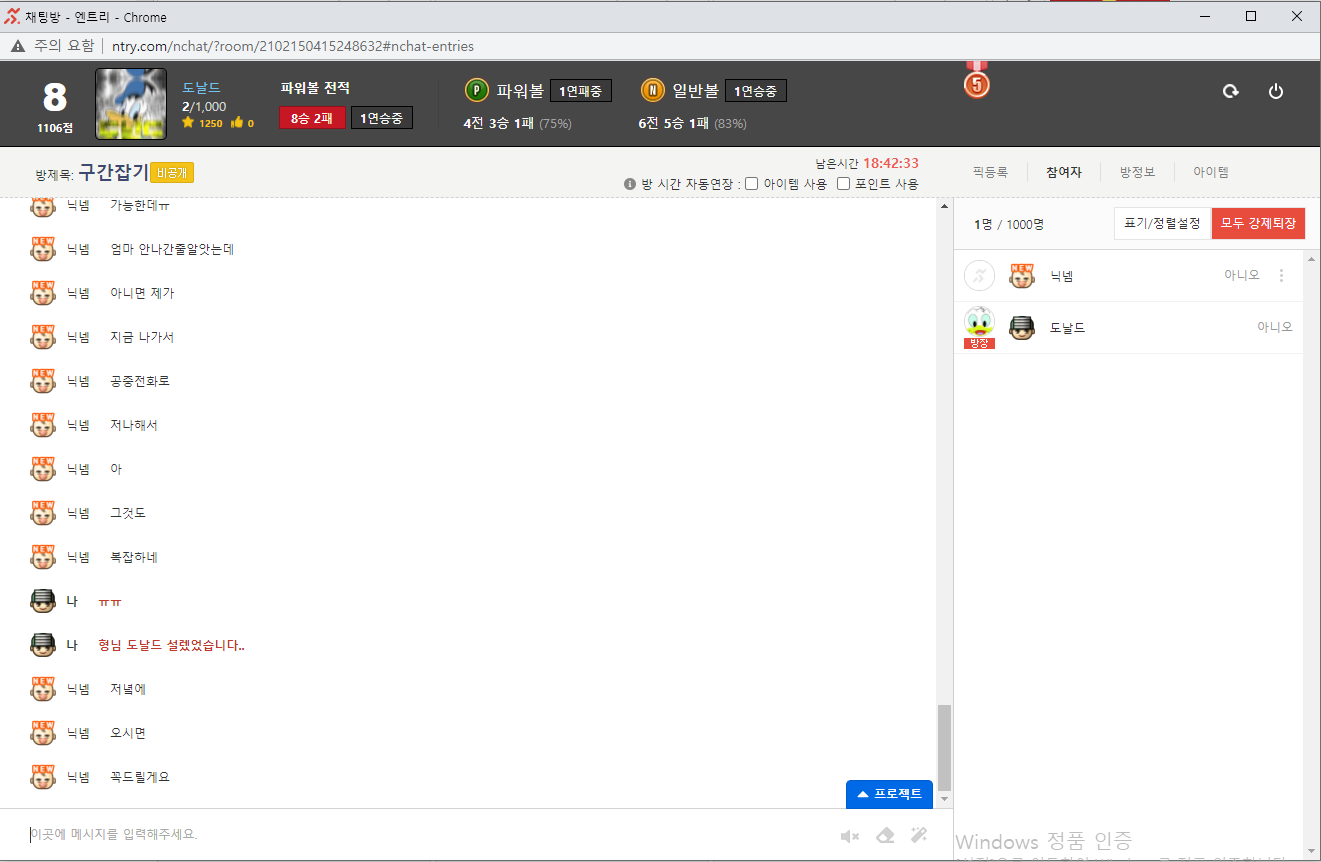Image resolution: width=1321 pixels, height=862 pixels.
Task: Clear chat using the eraser icon
Action: coord(885,836)
